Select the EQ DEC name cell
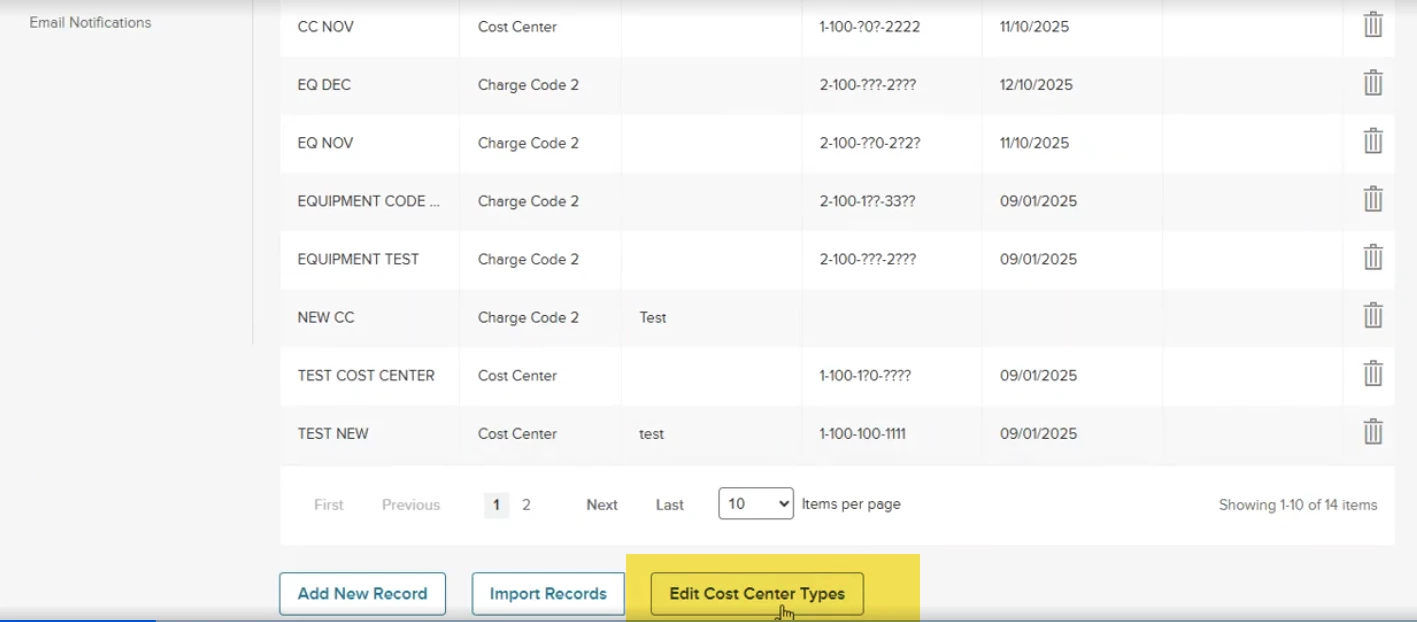The height and width of the screenshot is (622, 1417). [x=370, y=85]
